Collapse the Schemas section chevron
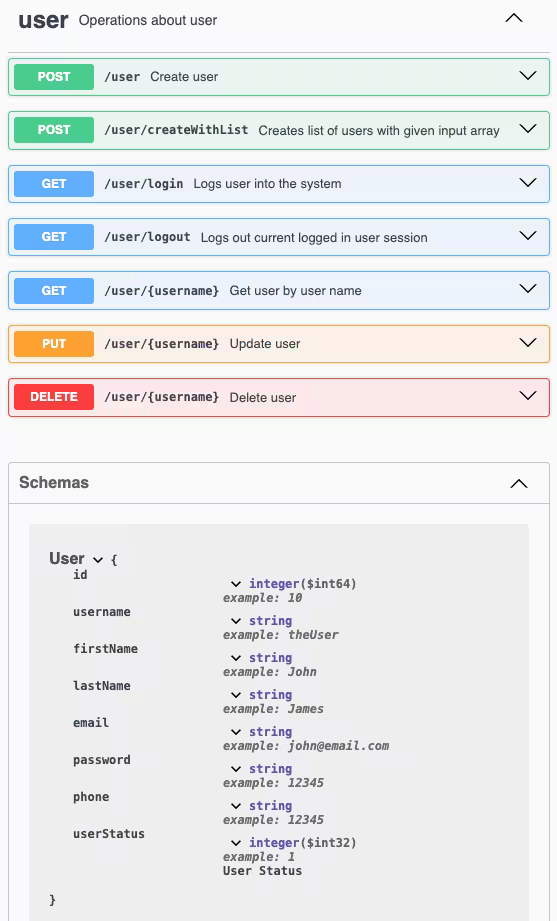Screen dimensions: 557x921 (x=519, y=484)
